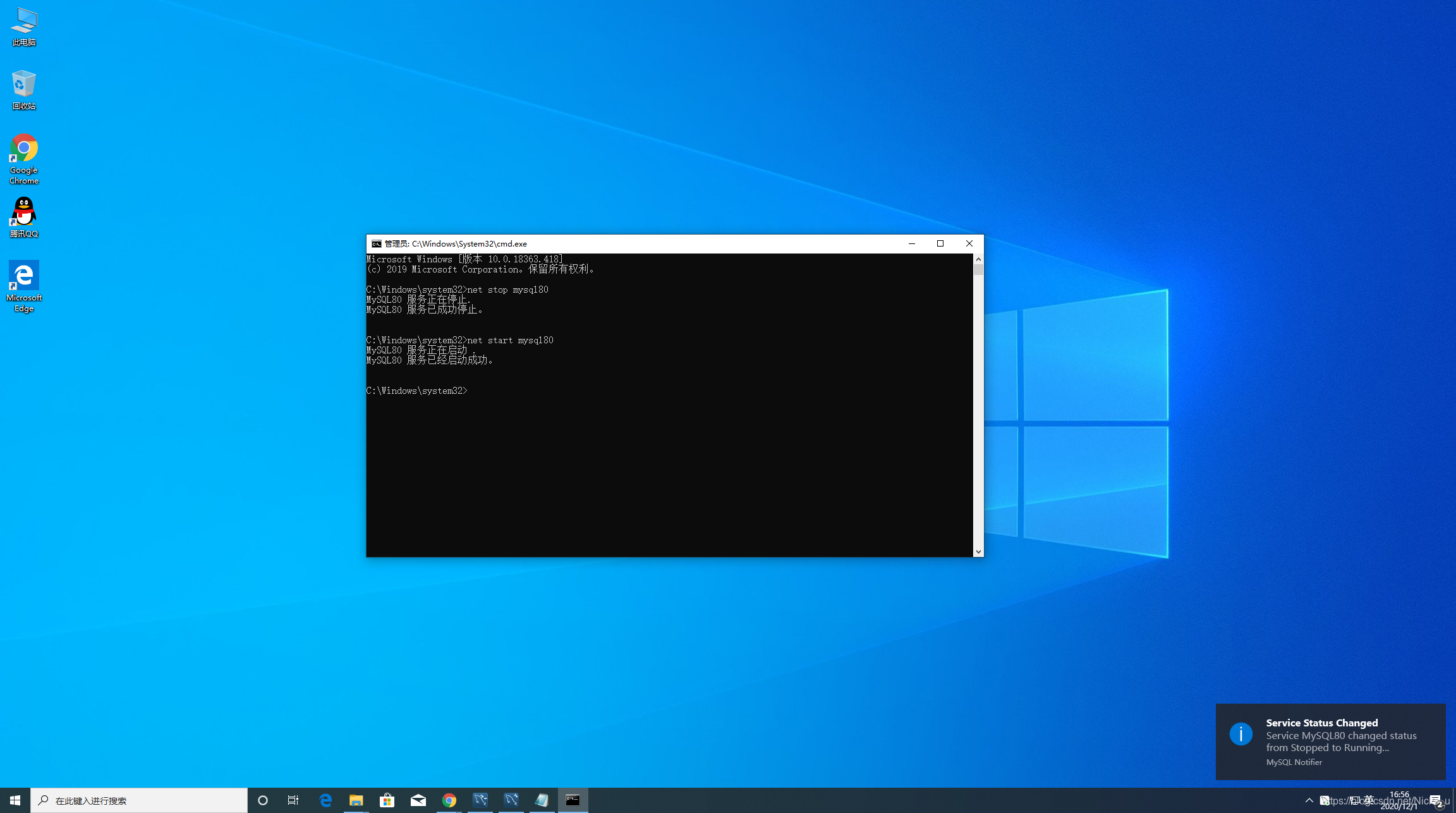1456x813 pixels.
Task: Open File Explorer from taskbar
Action: [x=356, y=800]
